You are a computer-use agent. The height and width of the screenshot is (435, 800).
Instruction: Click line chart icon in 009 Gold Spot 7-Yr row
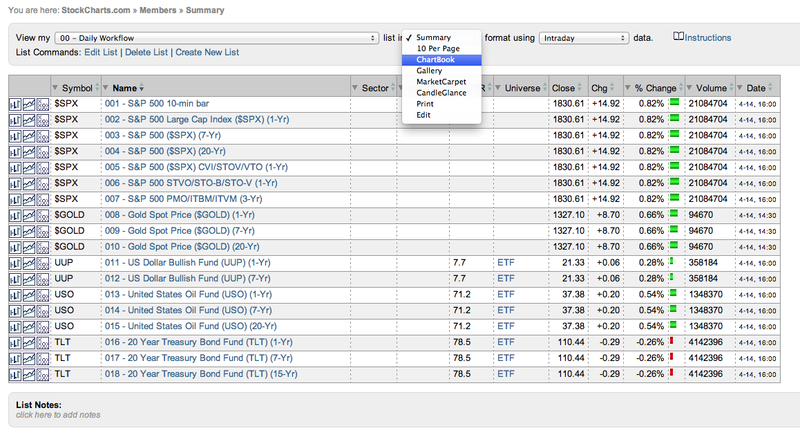pos(29,232)
